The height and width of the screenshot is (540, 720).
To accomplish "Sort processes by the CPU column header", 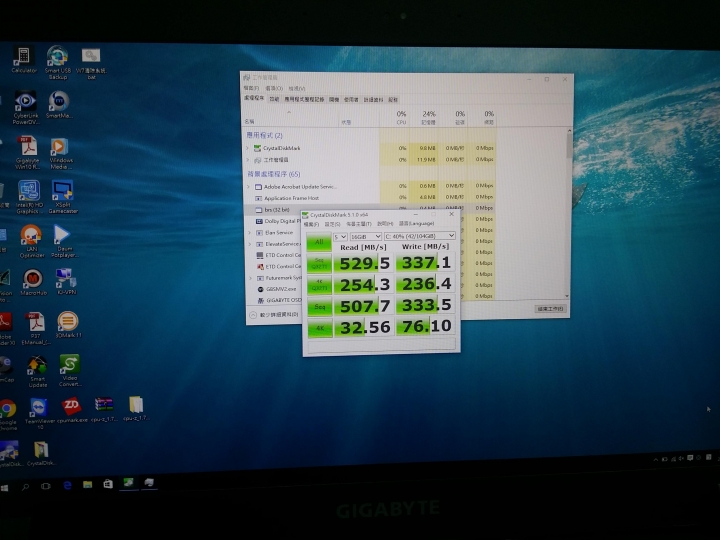I will 395,118.
